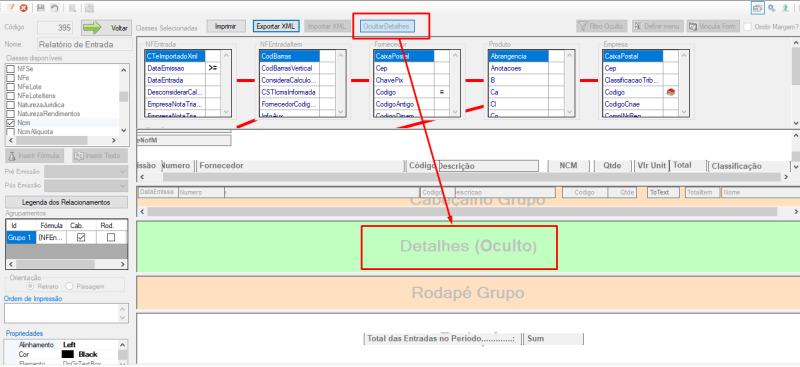This screenshot has height=367, width=800.
Task: Click the Código input field showing 395
Action: click(x=55, y=28)
